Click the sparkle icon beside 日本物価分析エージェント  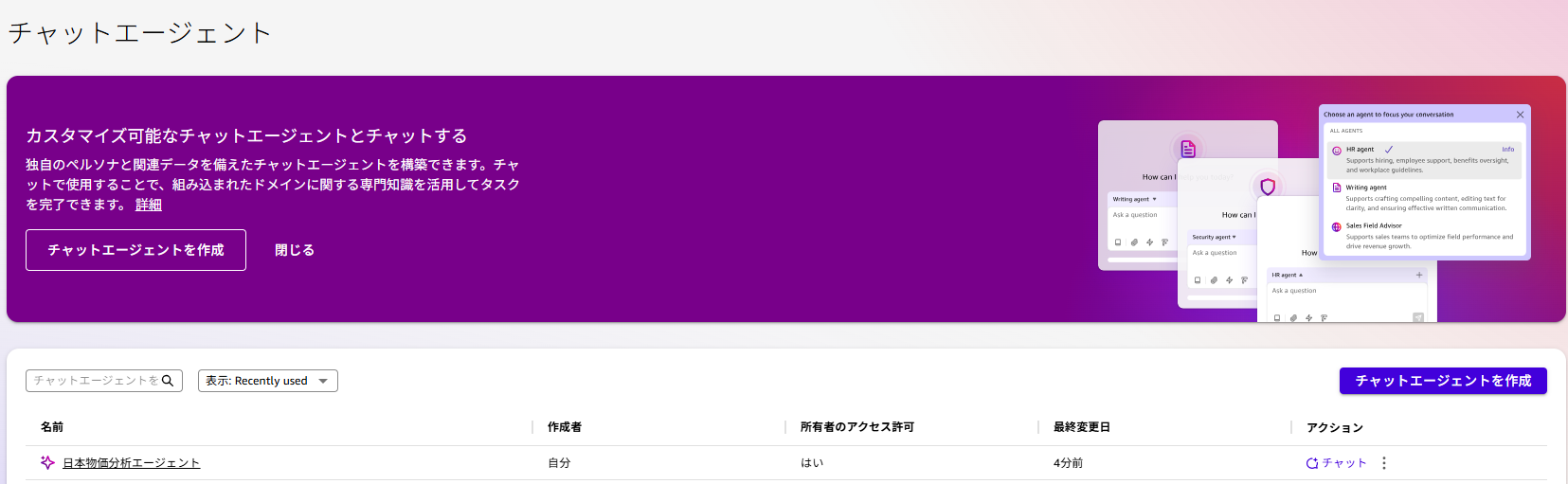coord(47,462)
